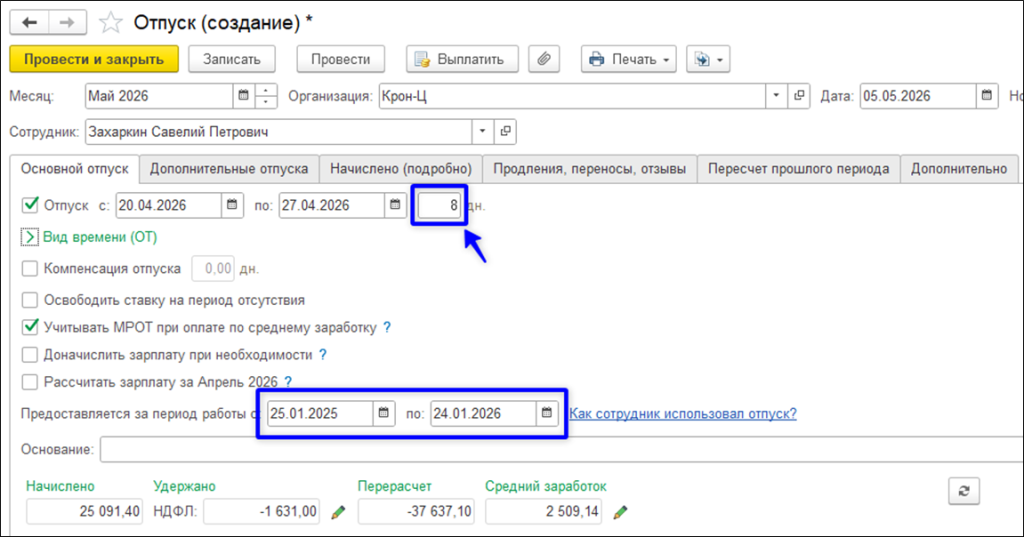Open calendar picker for Месяц field

(x=244, y=96)
